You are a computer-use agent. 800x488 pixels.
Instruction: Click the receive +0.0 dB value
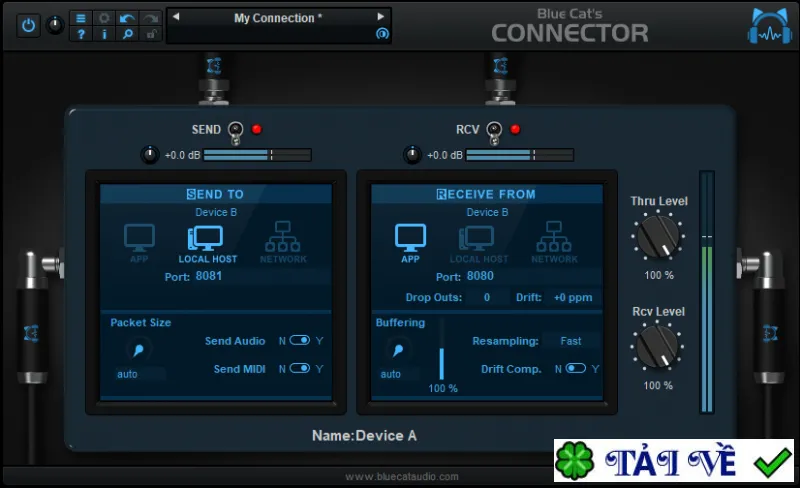(x=445, y=155)
